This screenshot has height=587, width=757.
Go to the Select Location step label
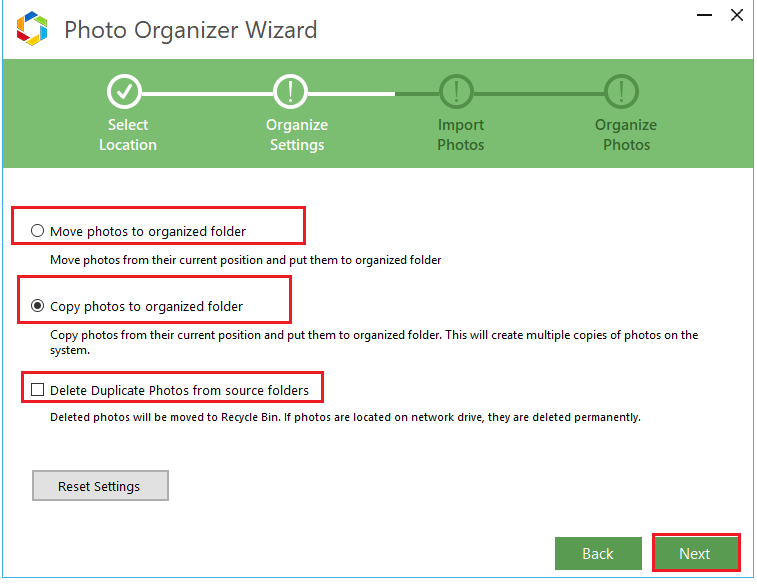[127, 135]
